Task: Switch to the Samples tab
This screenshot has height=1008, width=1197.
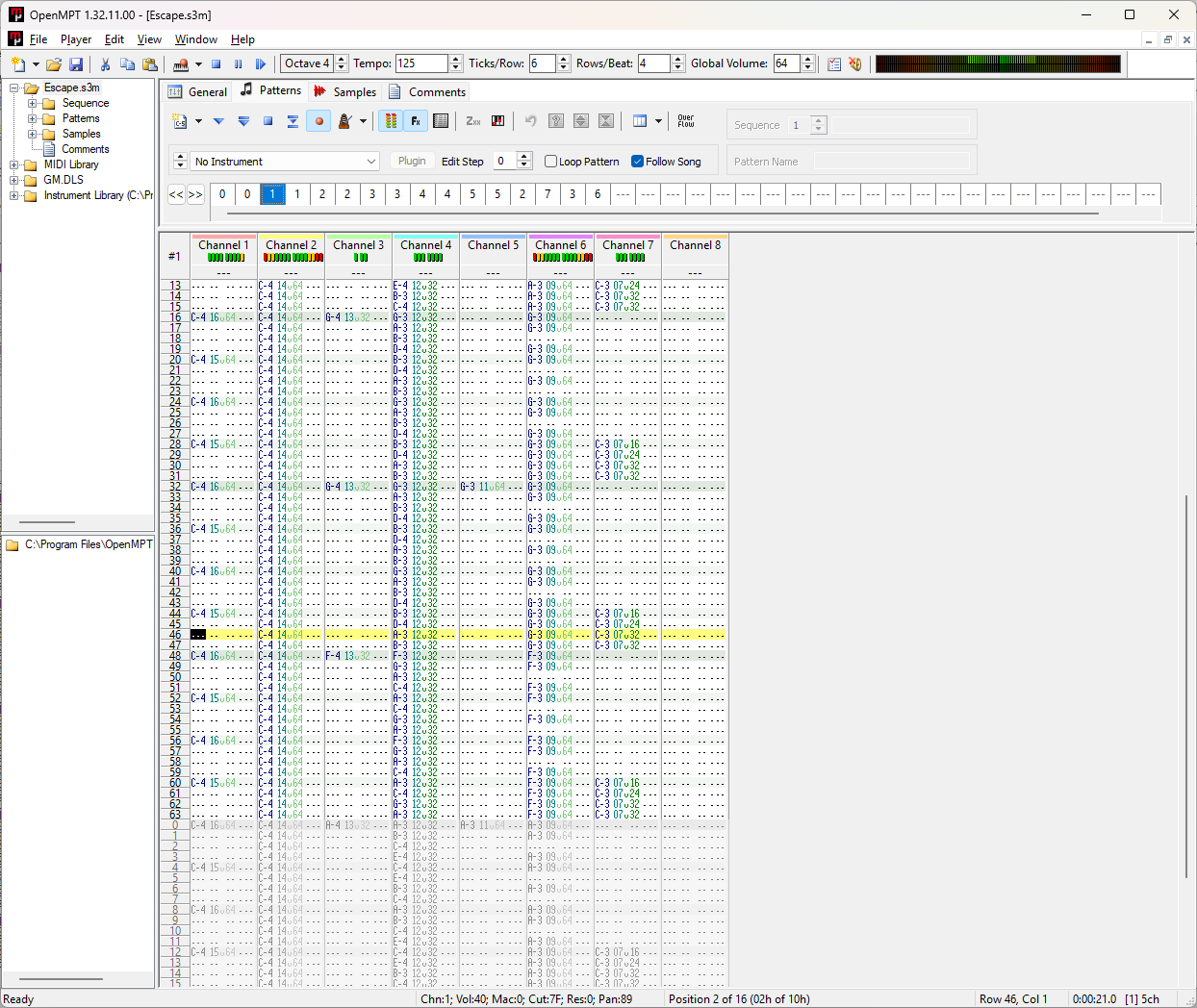Action: pos(344,92)
